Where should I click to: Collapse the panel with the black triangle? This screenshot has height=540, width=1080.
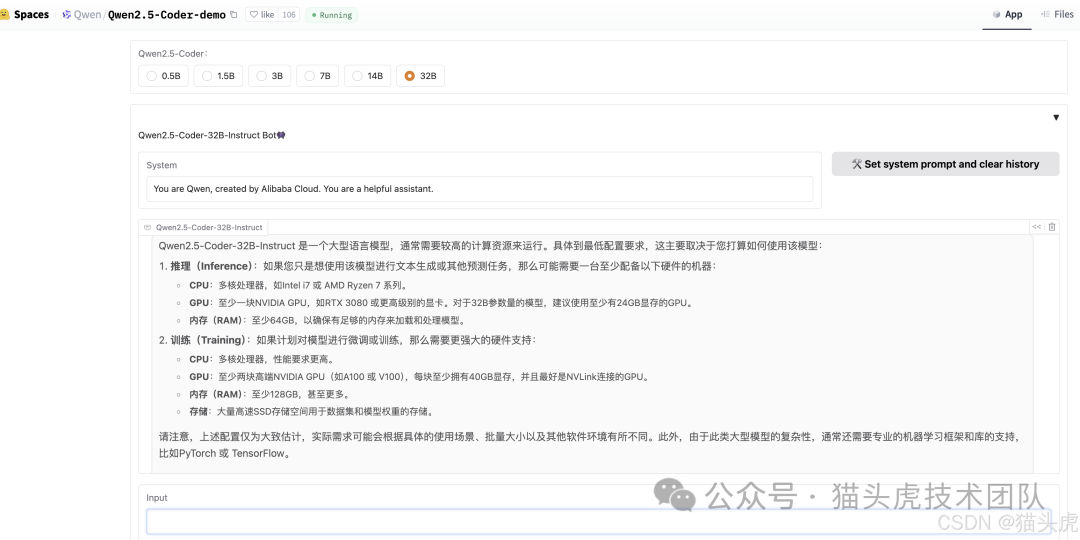pyautogui.click(x=1056, y=118)
